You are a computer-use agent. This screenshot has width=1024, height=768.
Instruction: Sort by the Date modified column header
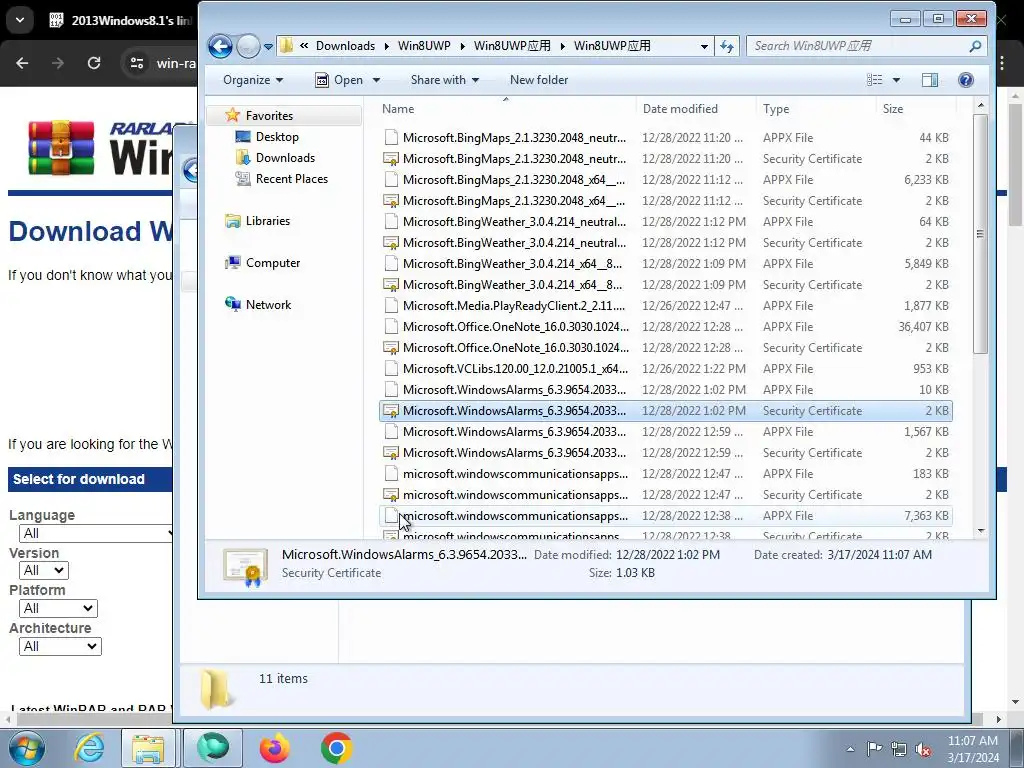tap(680, 109)
